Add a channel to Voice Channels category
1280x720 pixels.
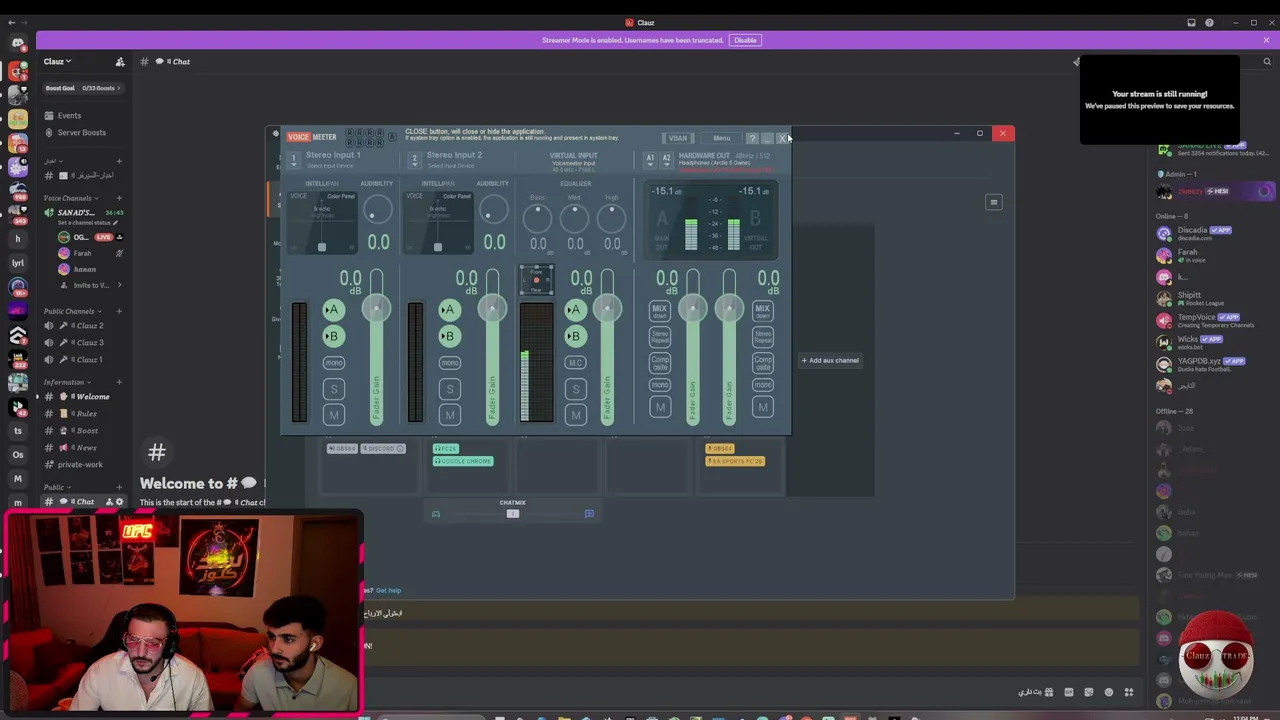[119, 198]
